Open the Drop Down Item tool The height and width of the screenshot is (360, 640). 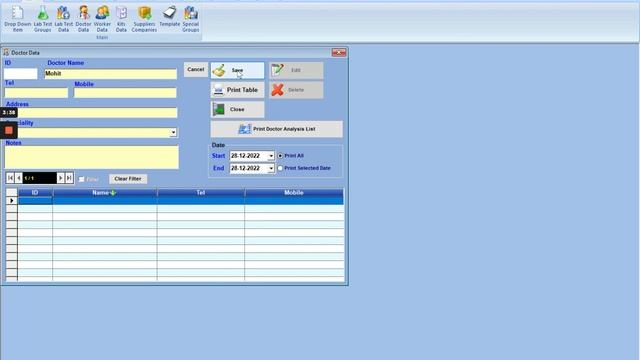(x=18, y=19)
